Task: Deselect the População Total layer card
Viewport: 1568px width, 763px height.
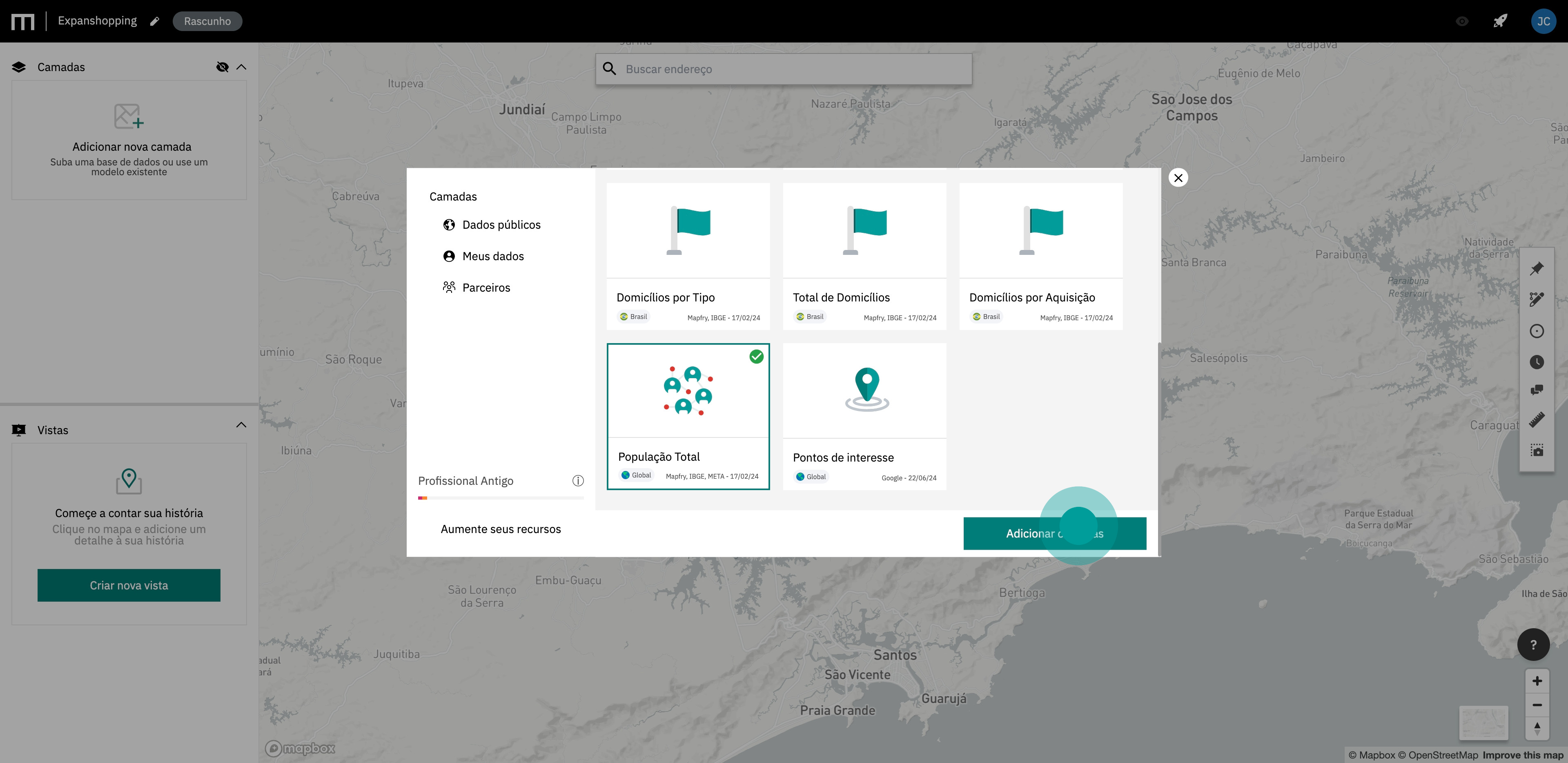Action: click(x=688, y=416)
